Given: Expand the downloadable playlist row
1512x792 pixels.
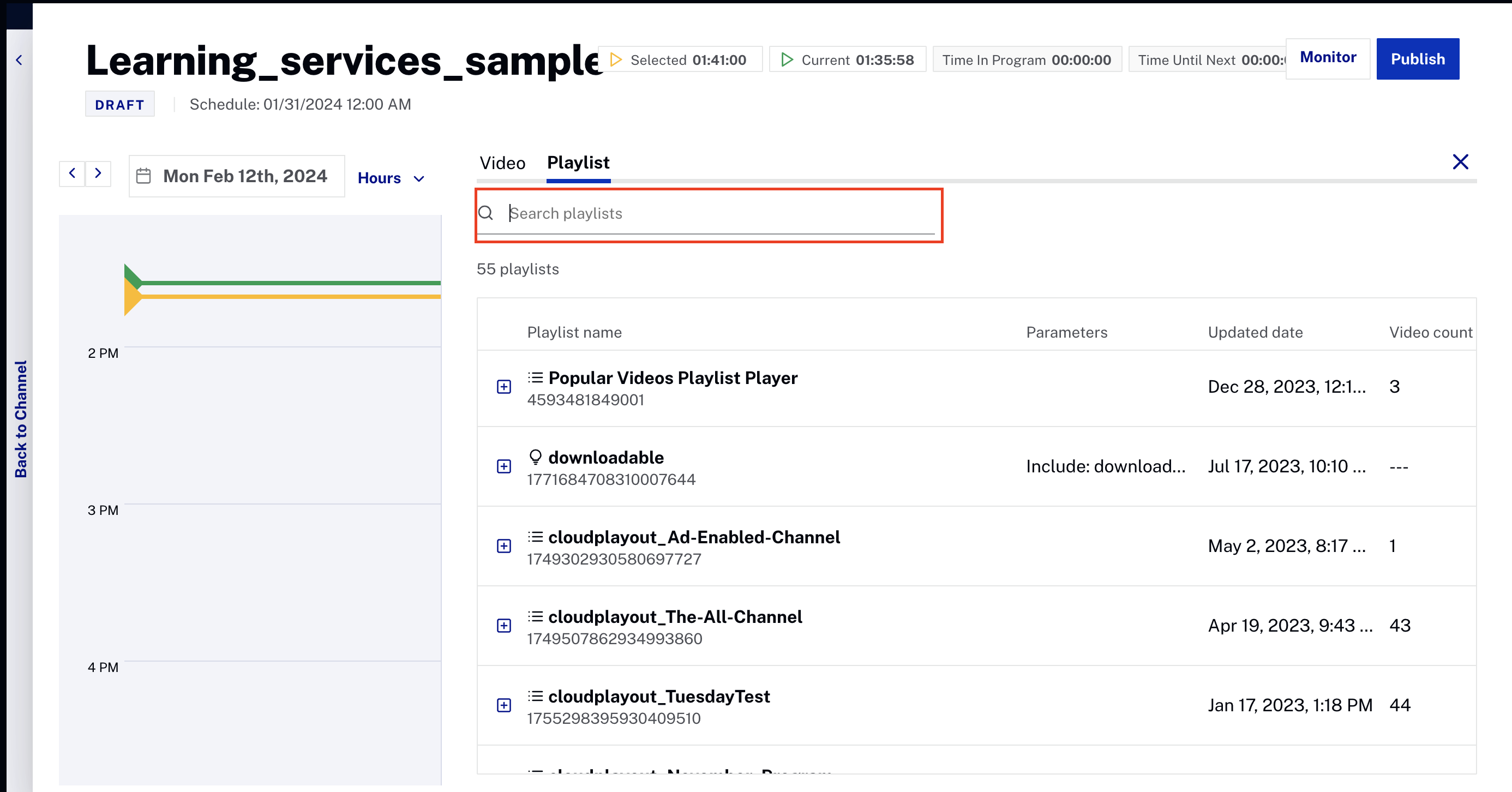Looking at the screenshot, I should pos(503,467).
